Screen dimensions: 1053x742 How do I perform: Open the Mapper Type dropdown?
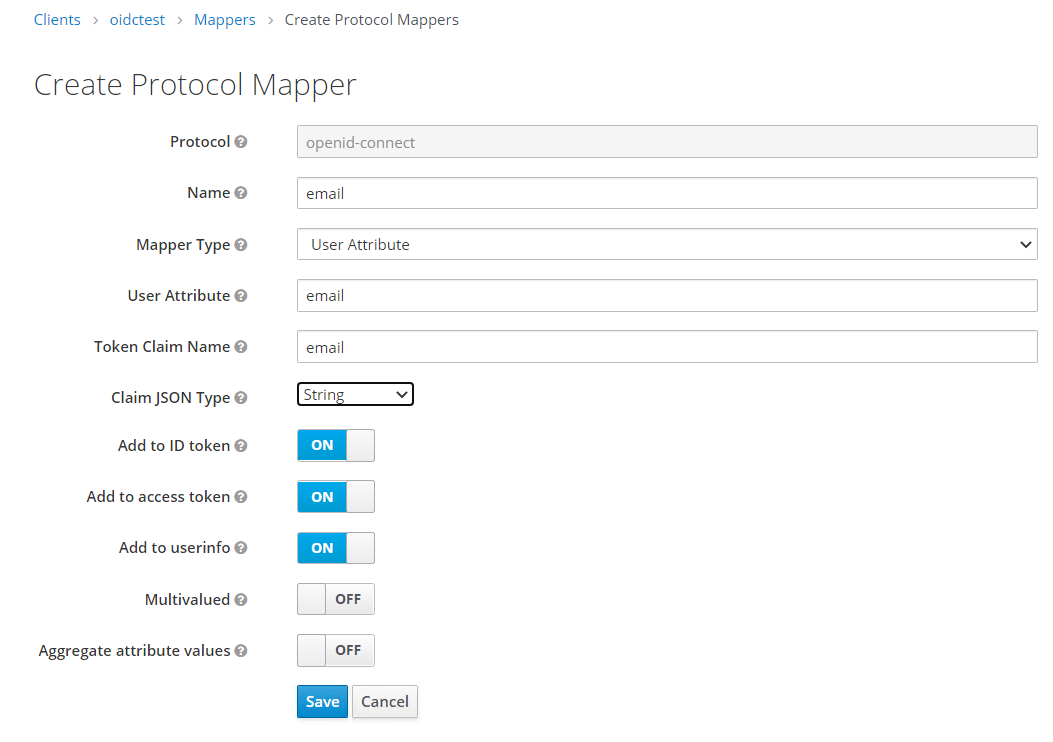point(666,245)
